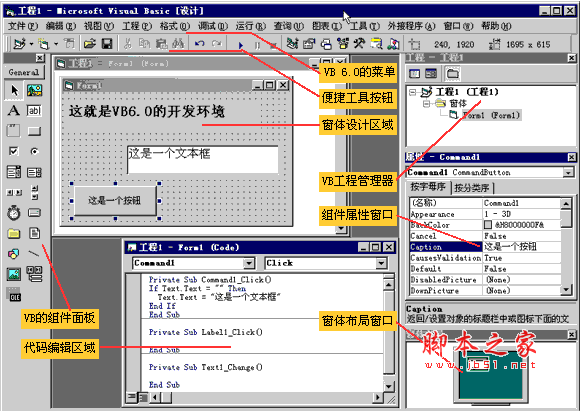Viewport: 583px width, 411px height.
Task: Select the Line control tool
Action: coord(34,254)
